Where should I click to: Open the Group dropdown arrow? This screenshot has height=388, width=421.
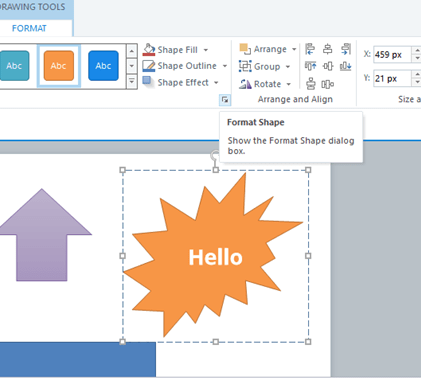pos(288,67)
